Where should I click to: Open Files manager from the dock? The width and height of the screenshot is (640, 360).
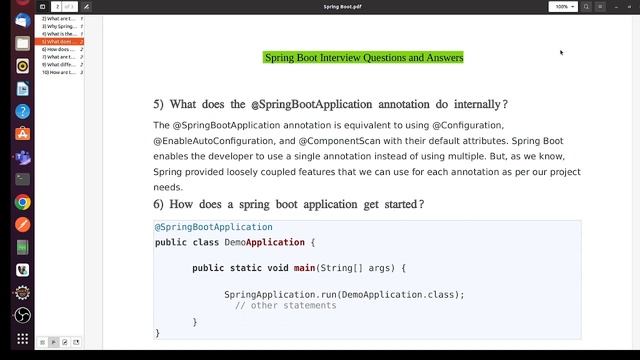(x=22, y=43)
